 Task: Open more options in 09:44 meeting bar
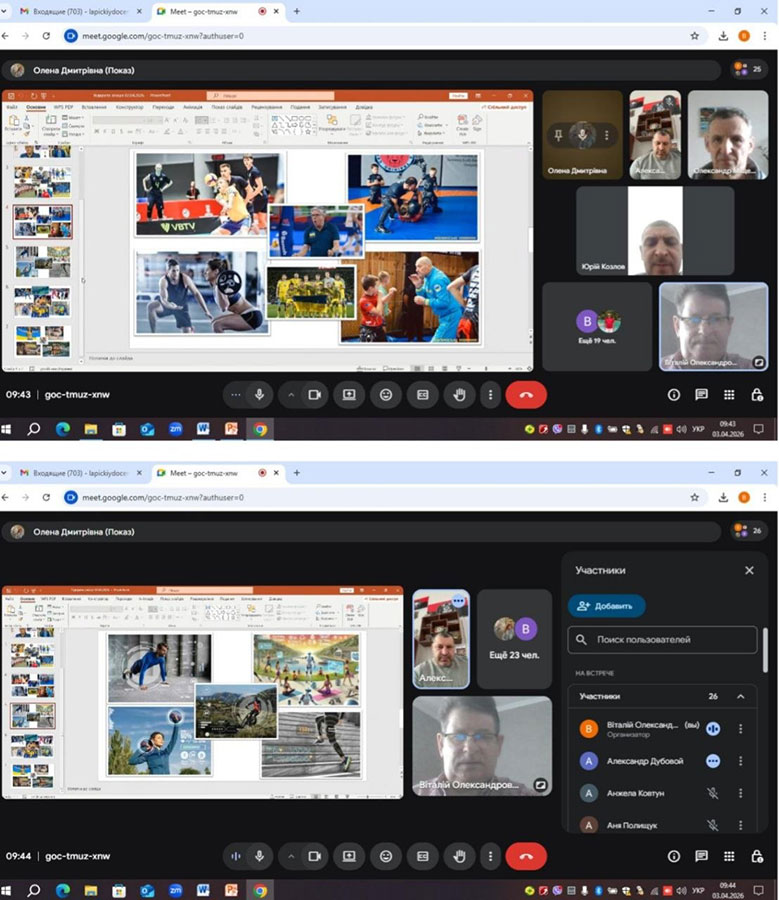tap(490, 856)
